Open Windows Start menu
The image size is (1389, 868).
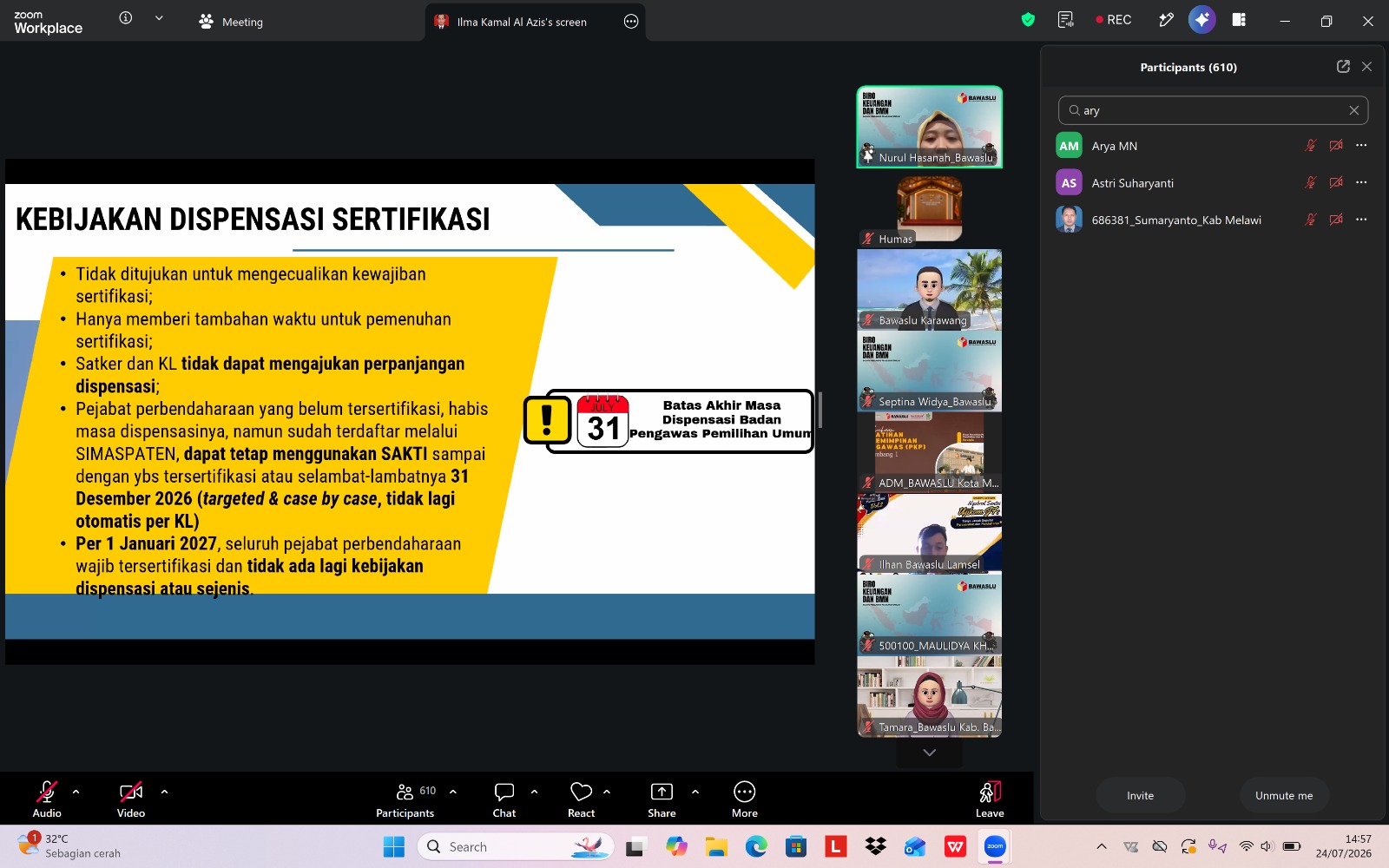(x=394, y=846)
